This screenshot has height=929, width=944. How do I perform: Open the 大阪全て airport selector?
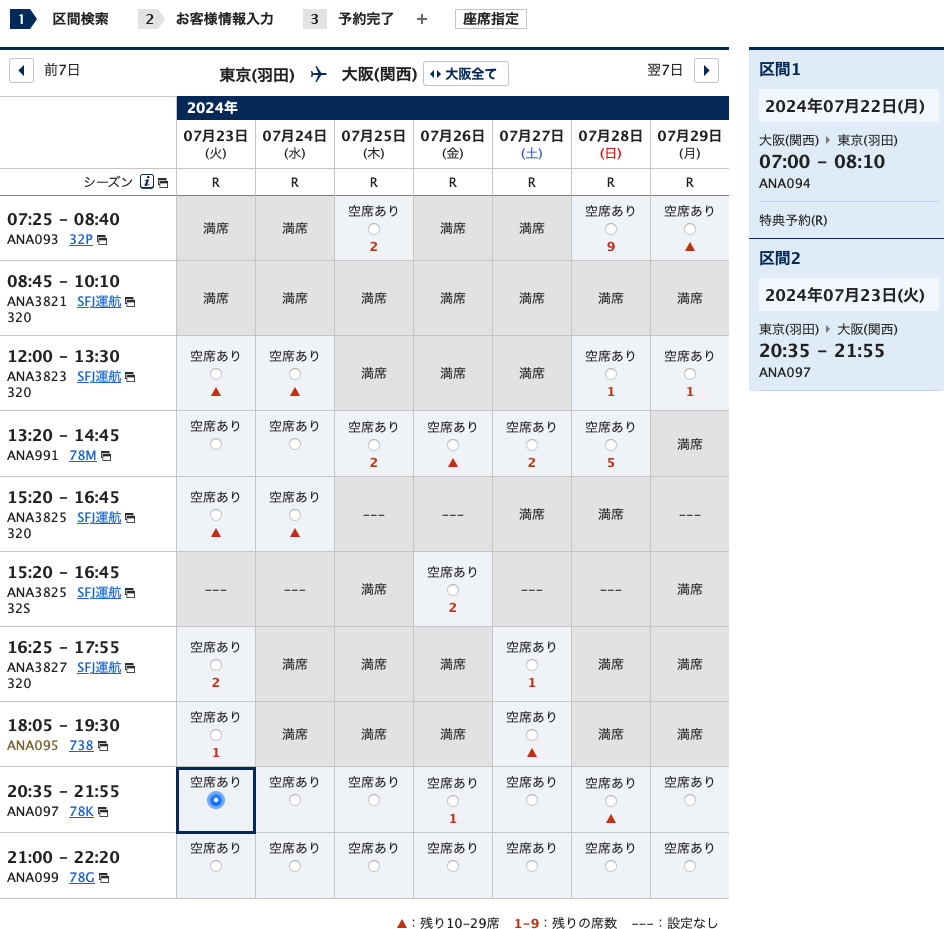(x=465, y=73)
